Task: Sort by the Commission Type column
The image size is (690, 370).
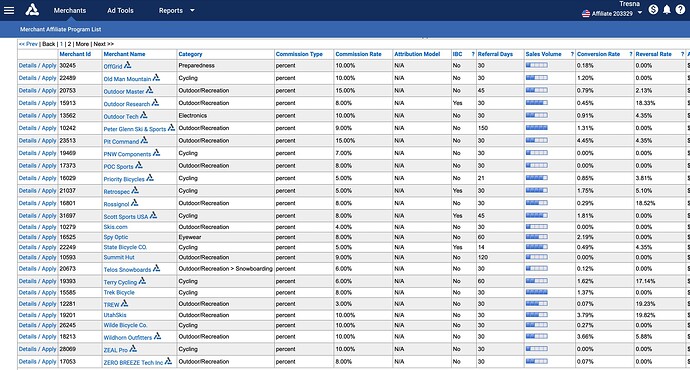Action: point(299,54)
